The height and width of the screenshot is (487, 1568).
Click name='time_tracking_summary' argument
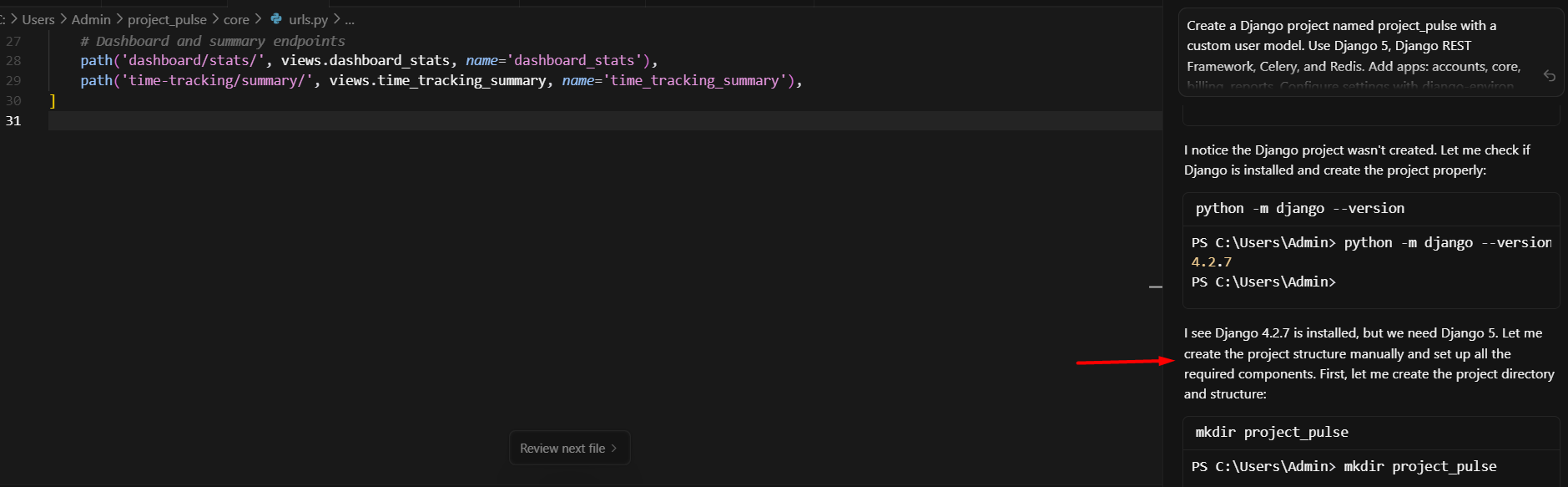coord(674,81)
